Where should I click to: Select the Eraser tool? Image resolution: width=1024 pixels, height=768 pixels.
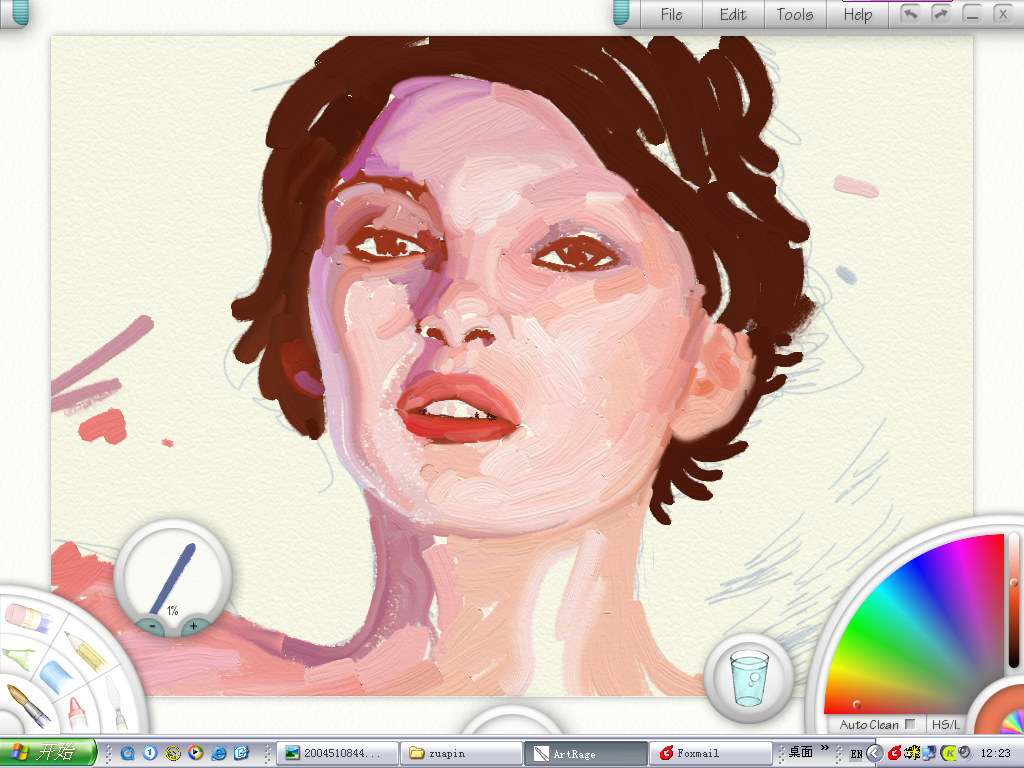(27, 618)
